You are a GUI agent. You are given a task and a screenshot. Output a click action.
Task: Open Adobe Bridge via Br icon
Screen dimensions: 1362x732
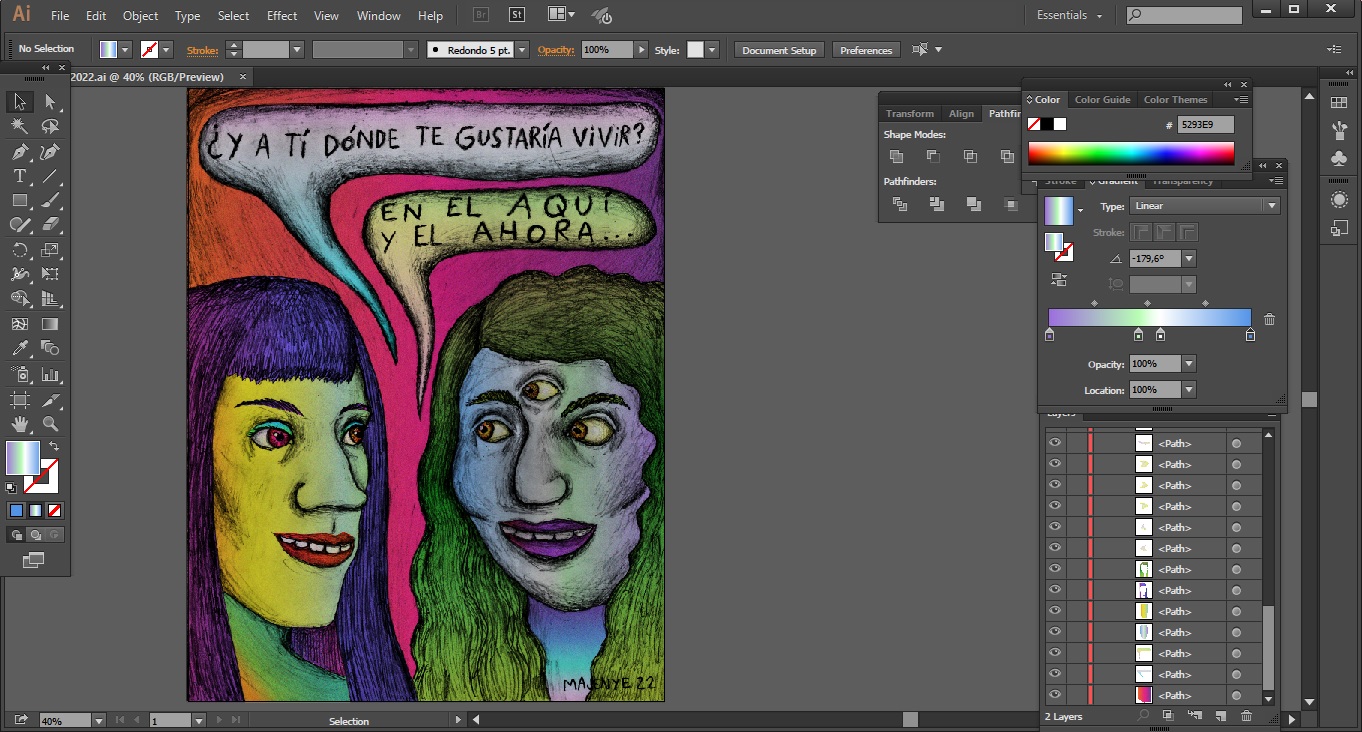[x=480, y=15]
